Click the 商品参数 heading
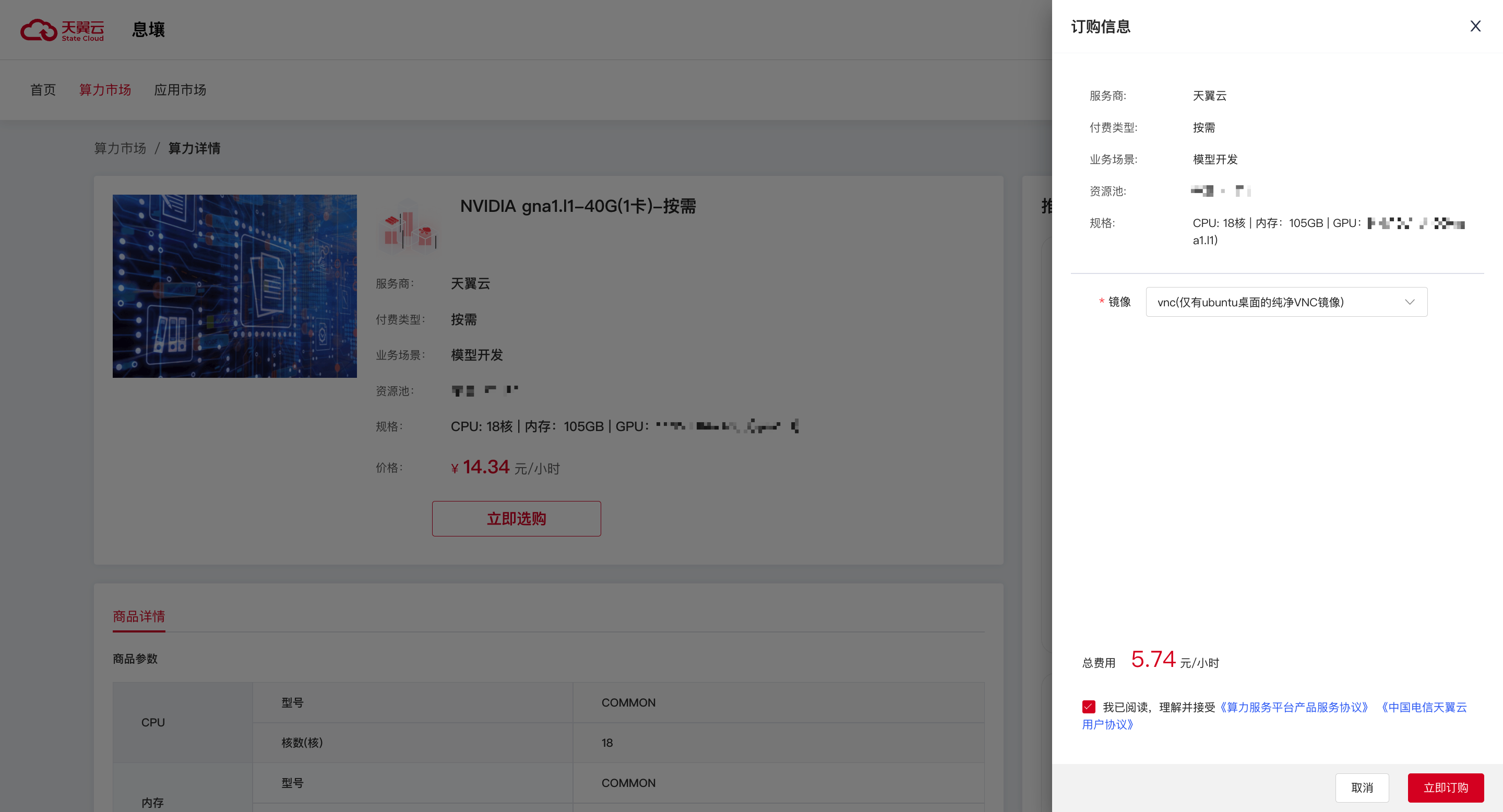 (135, 659)
